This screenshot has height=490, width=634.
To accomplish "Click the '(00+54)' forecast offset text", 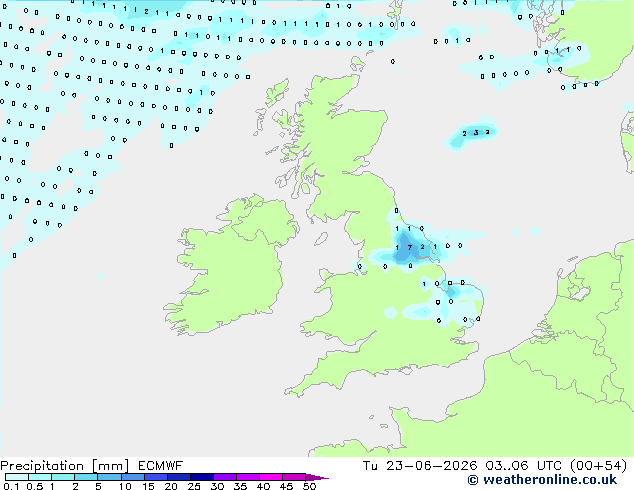I will [x=598, y=466].
